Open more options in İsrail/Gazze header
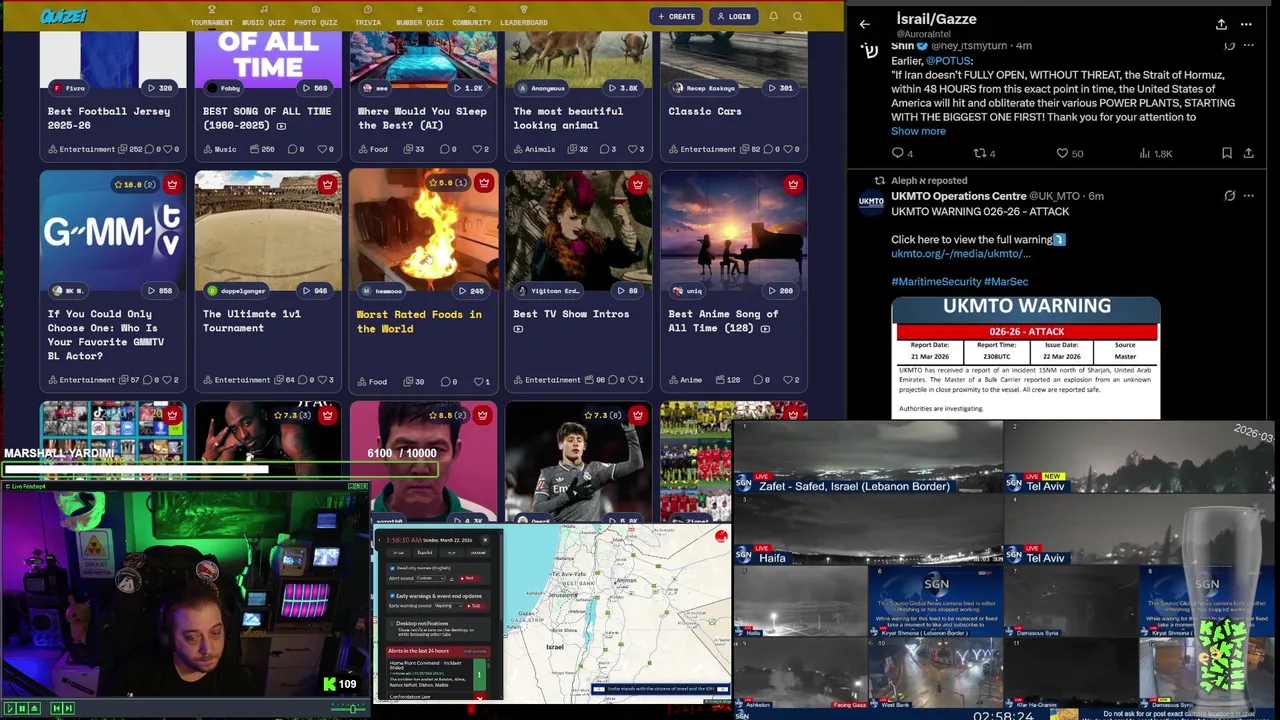1280x720 pixels. click(1246, 25)
